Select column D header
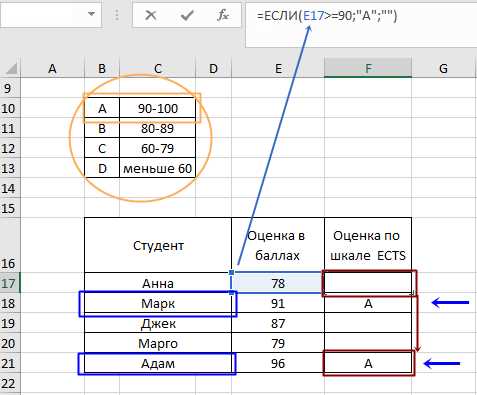Image resolution: width=477 pixels, height=395 pixels. (213, 69)
